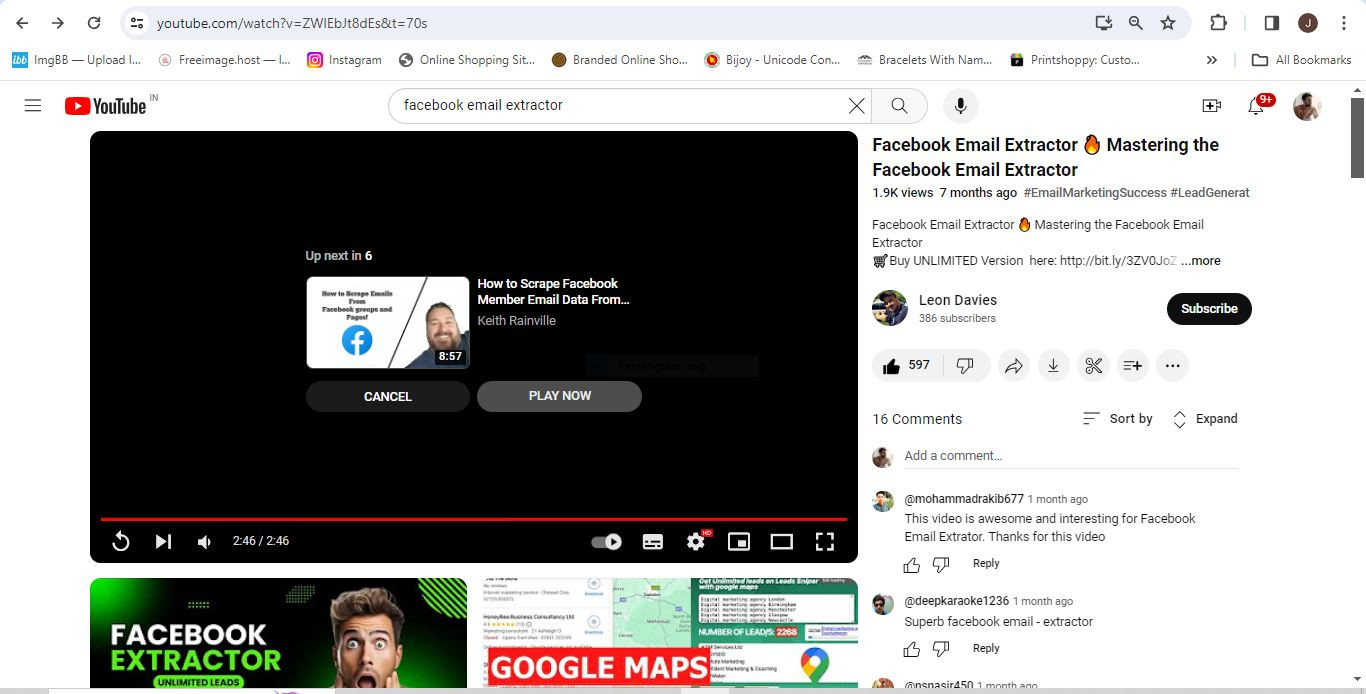Open YouTube notifications bell

[x=1256, y=105]
